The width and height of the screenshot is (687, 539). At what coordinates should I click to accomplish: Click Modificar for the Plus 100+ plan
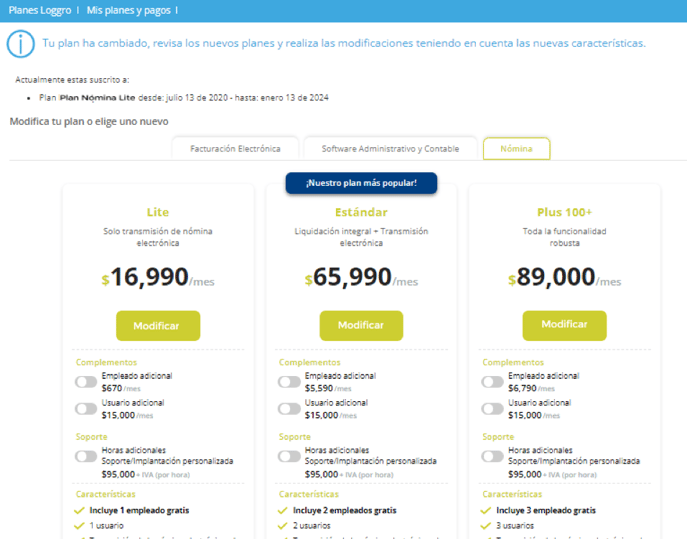click(x=564, y=326)
